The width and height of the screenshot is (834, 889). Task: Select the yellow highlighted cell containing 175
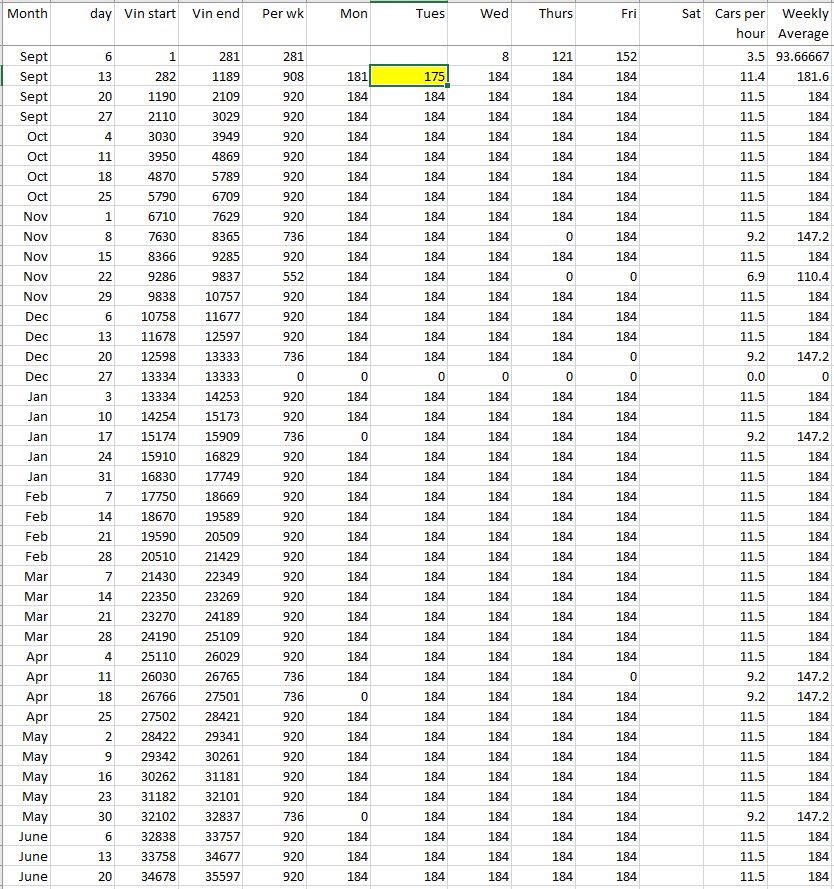coord(409,76)
